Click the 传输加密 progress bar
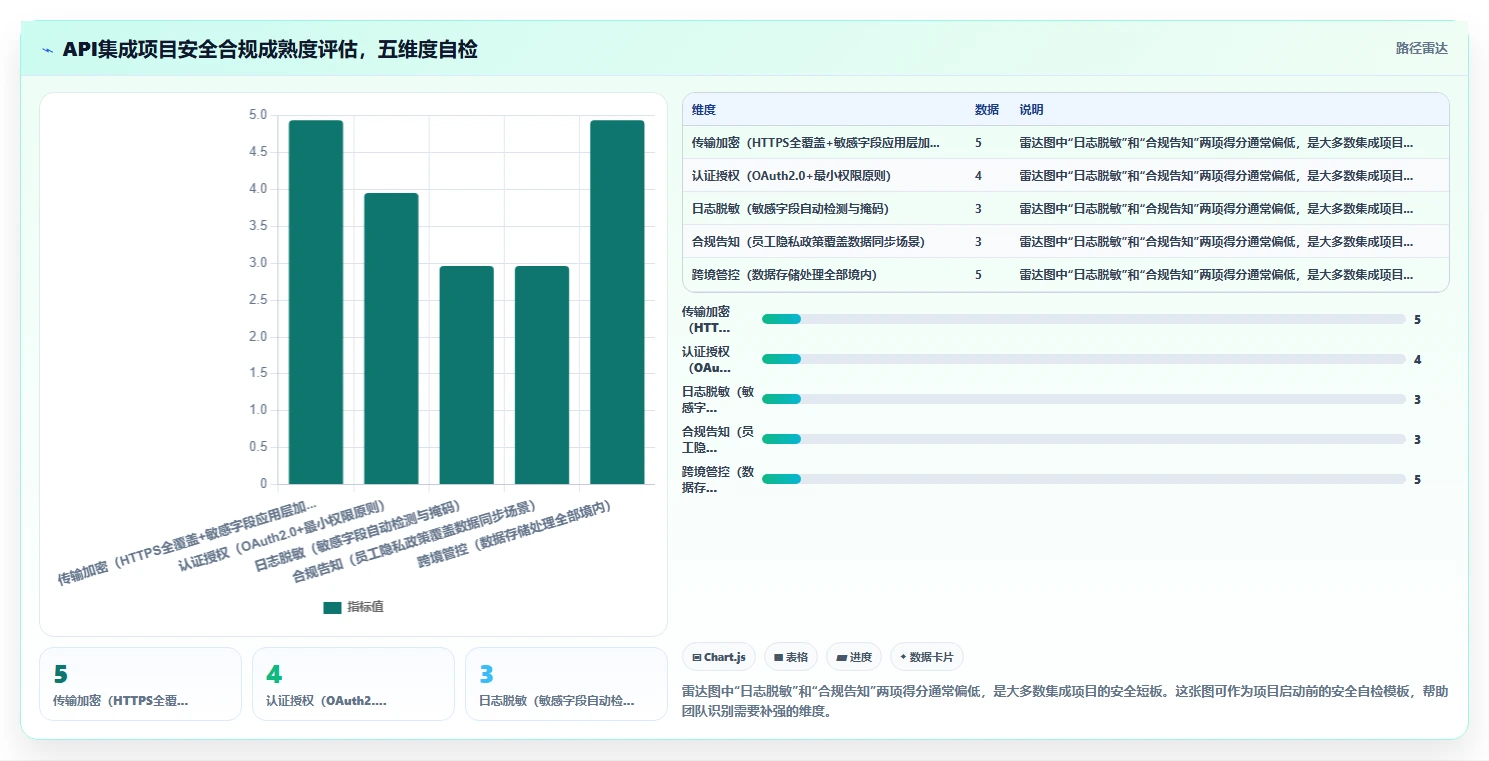1489x761 pixels. (1084, 319)
